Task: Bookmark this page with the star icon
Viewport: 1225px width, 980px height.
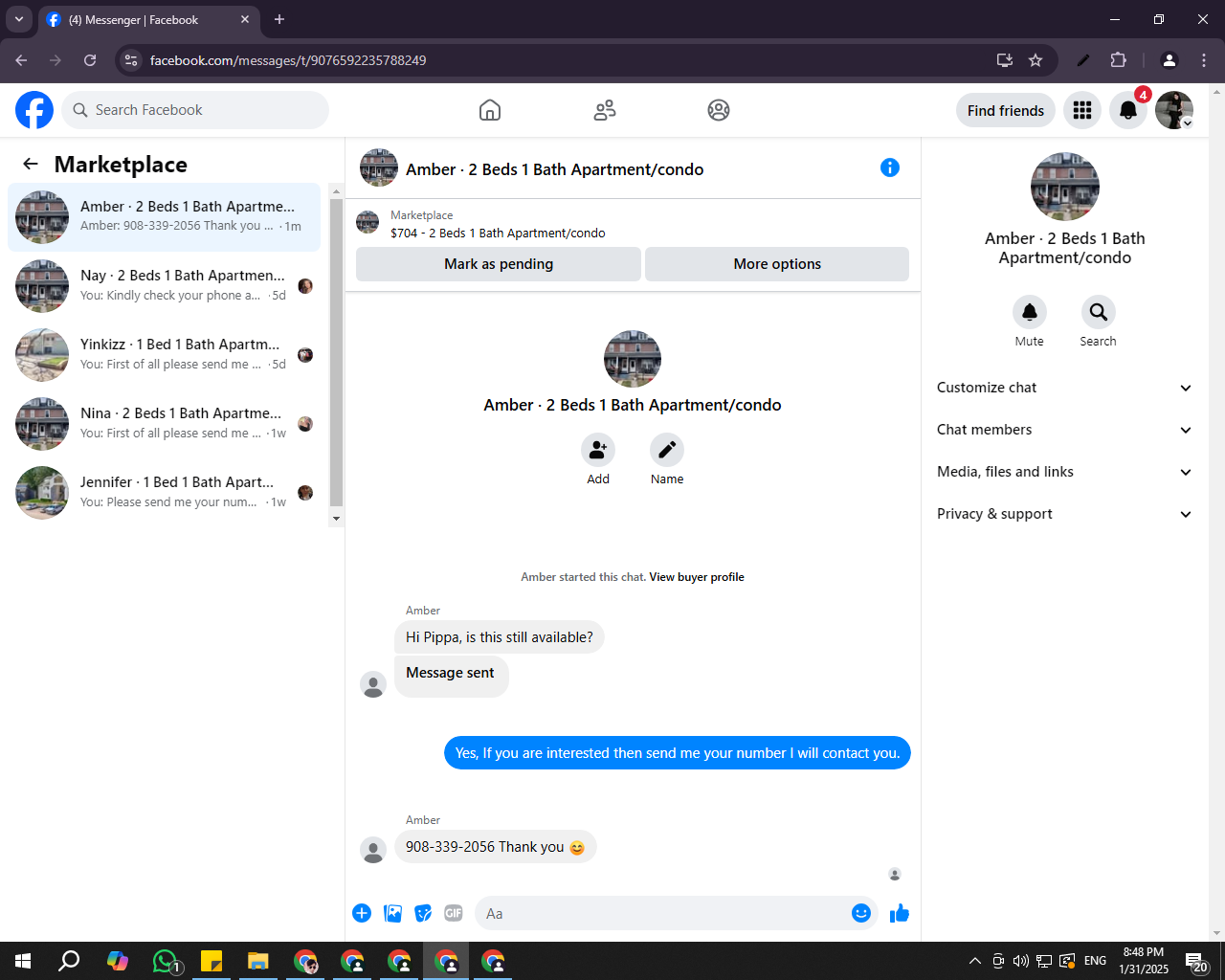Action: point(1036,60)
